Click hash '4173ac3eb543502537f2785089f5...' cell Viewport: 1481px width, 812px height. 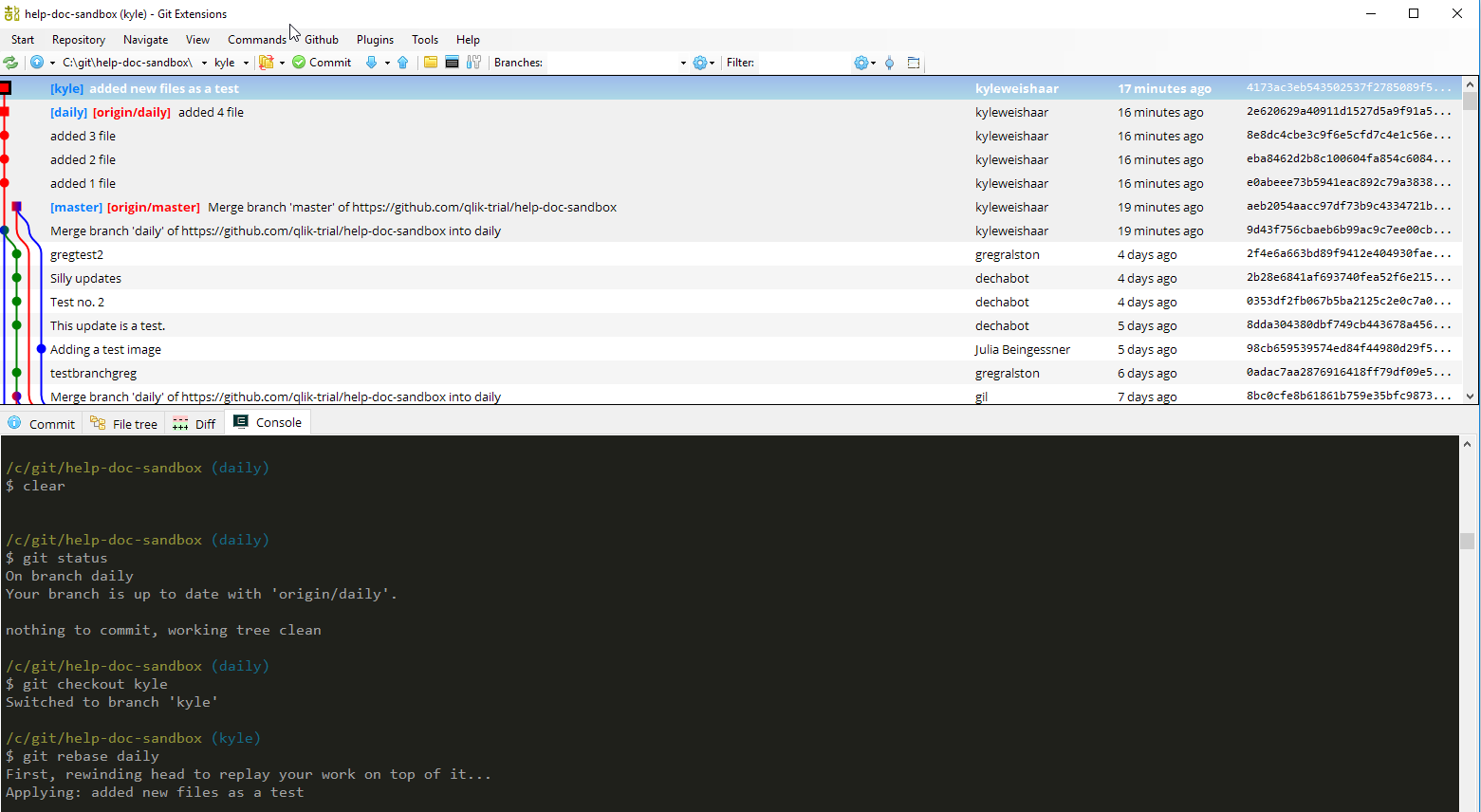pyautogui.click(x=1348, y=87)
